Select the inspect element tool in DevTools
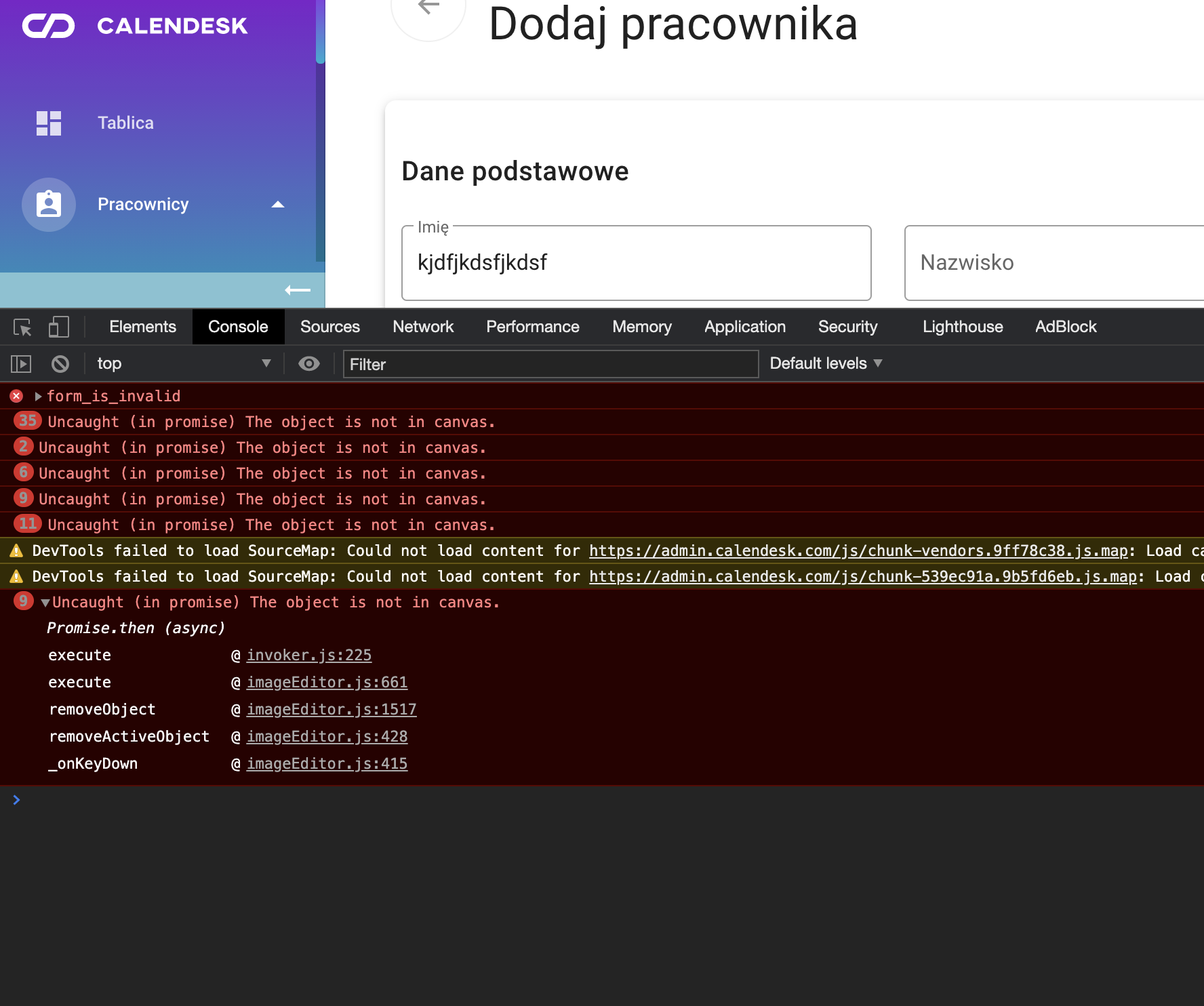 22,327
